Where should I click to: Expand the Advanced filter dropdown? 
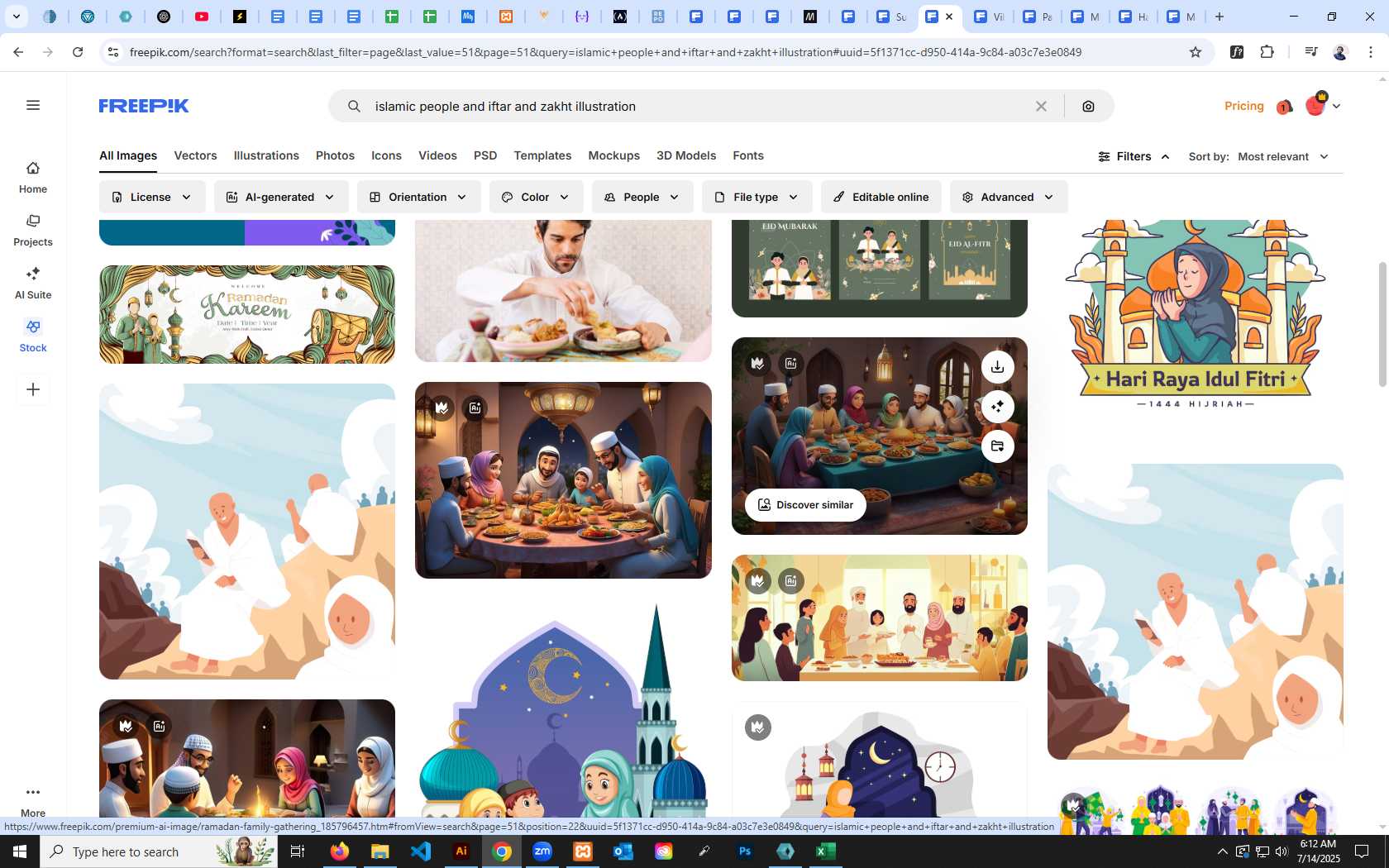pos(1009,197)
